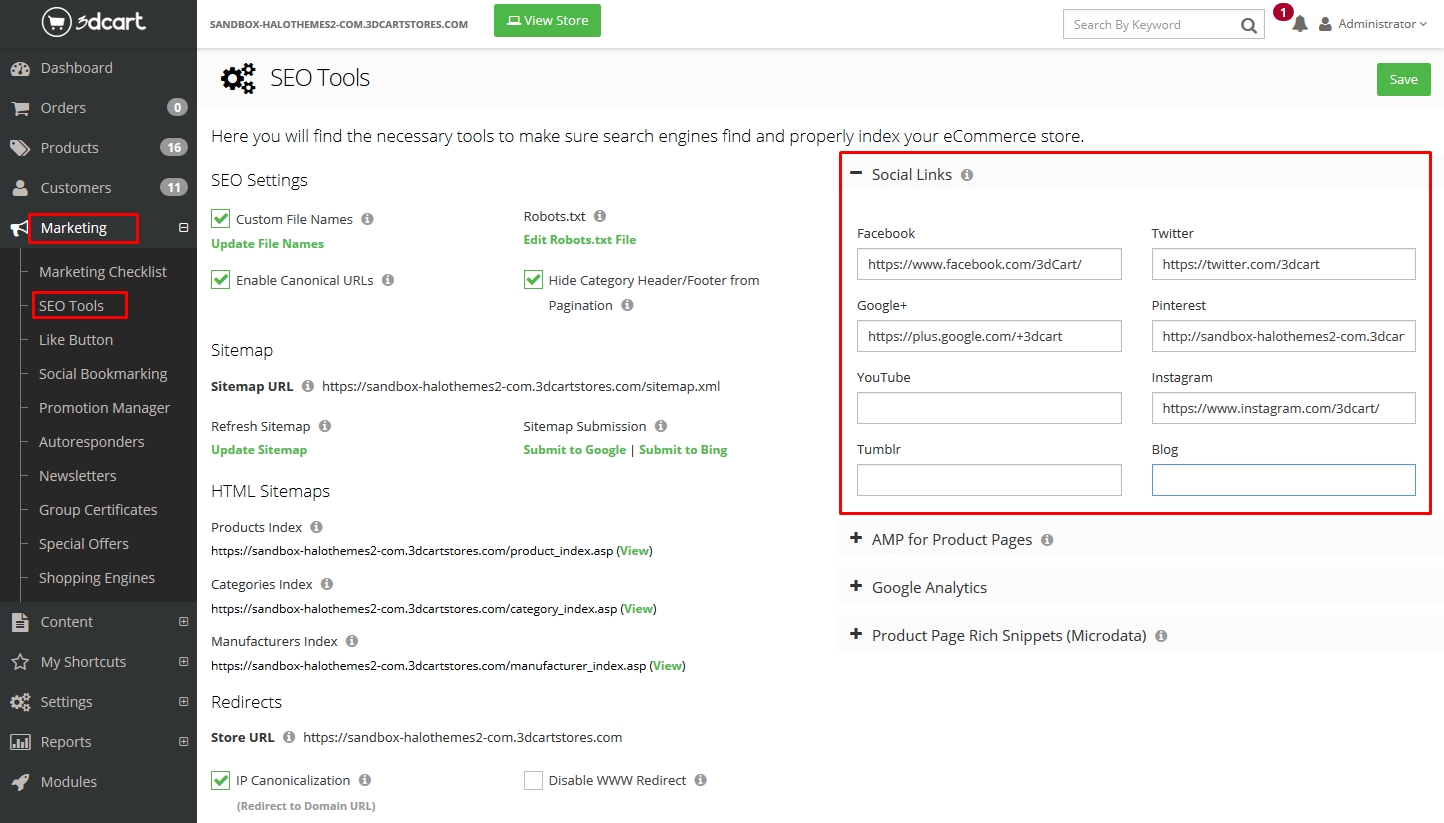The width and height of the screenshot is (1444, 823).
Task: Click info icon beside Custom File Names
Action: (367, 219)
